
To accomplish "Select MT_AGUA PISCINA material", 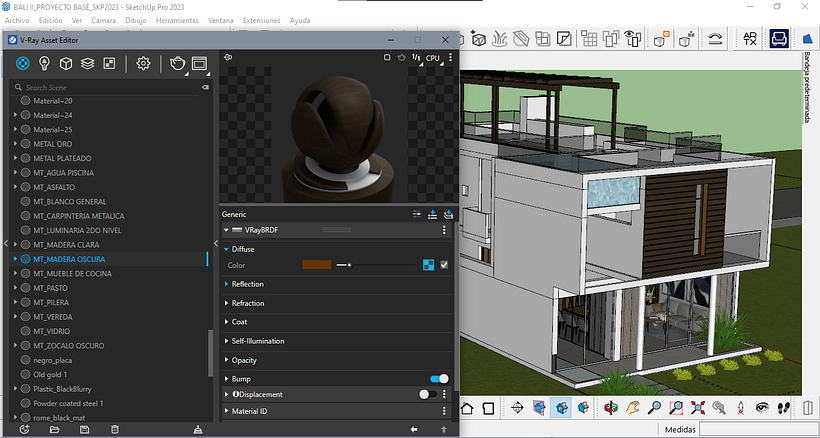I will point(63,172).
